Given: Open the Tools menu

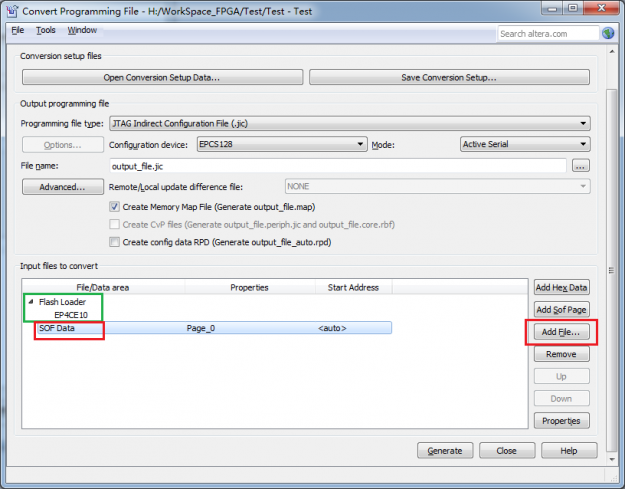Looking at the screenshot, I should [x=45, y=30].
